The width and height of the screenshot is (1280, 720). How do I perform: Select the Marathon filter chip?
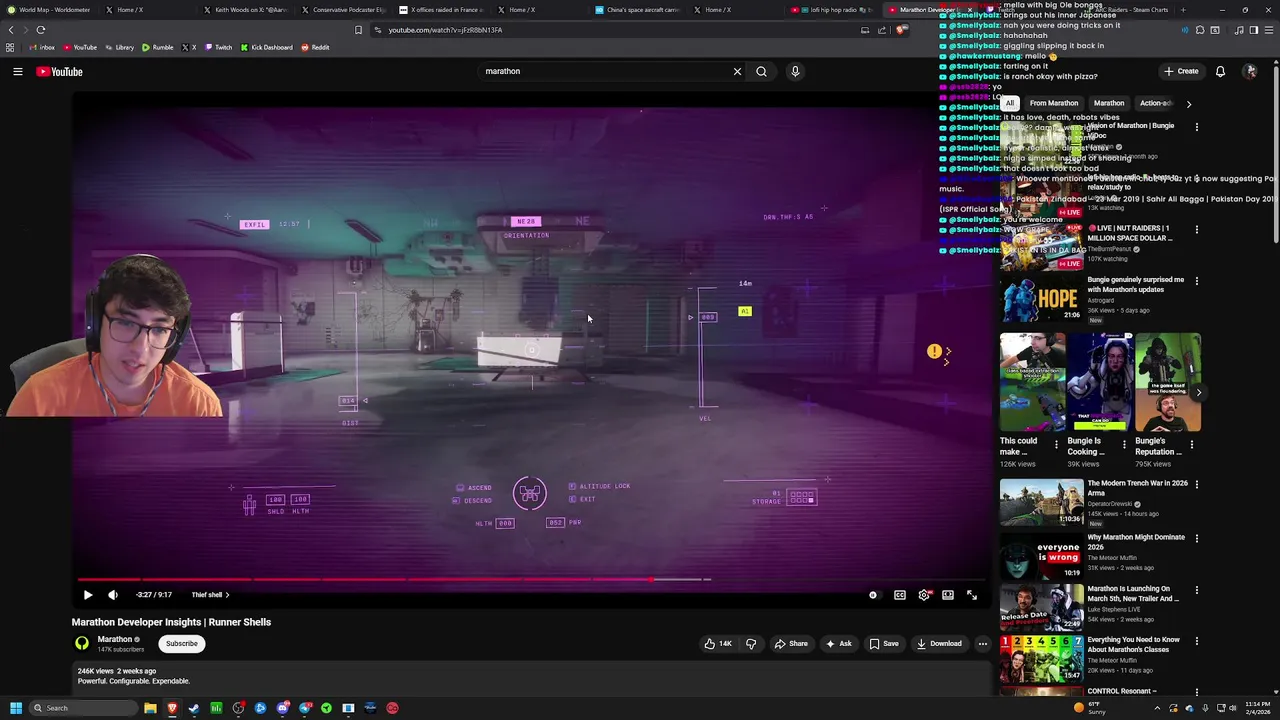[x=1108, y=103]
